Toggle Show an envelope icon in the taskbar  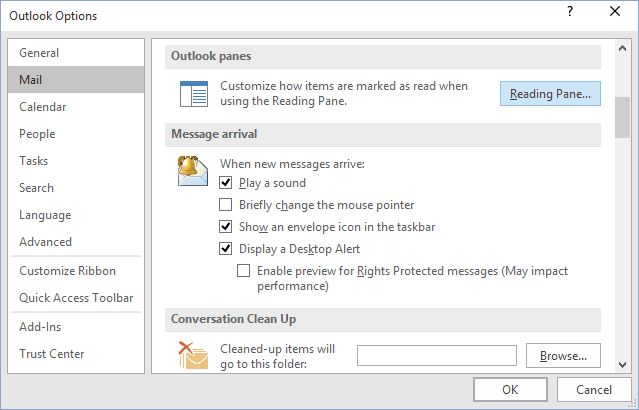tap(225, 227)
